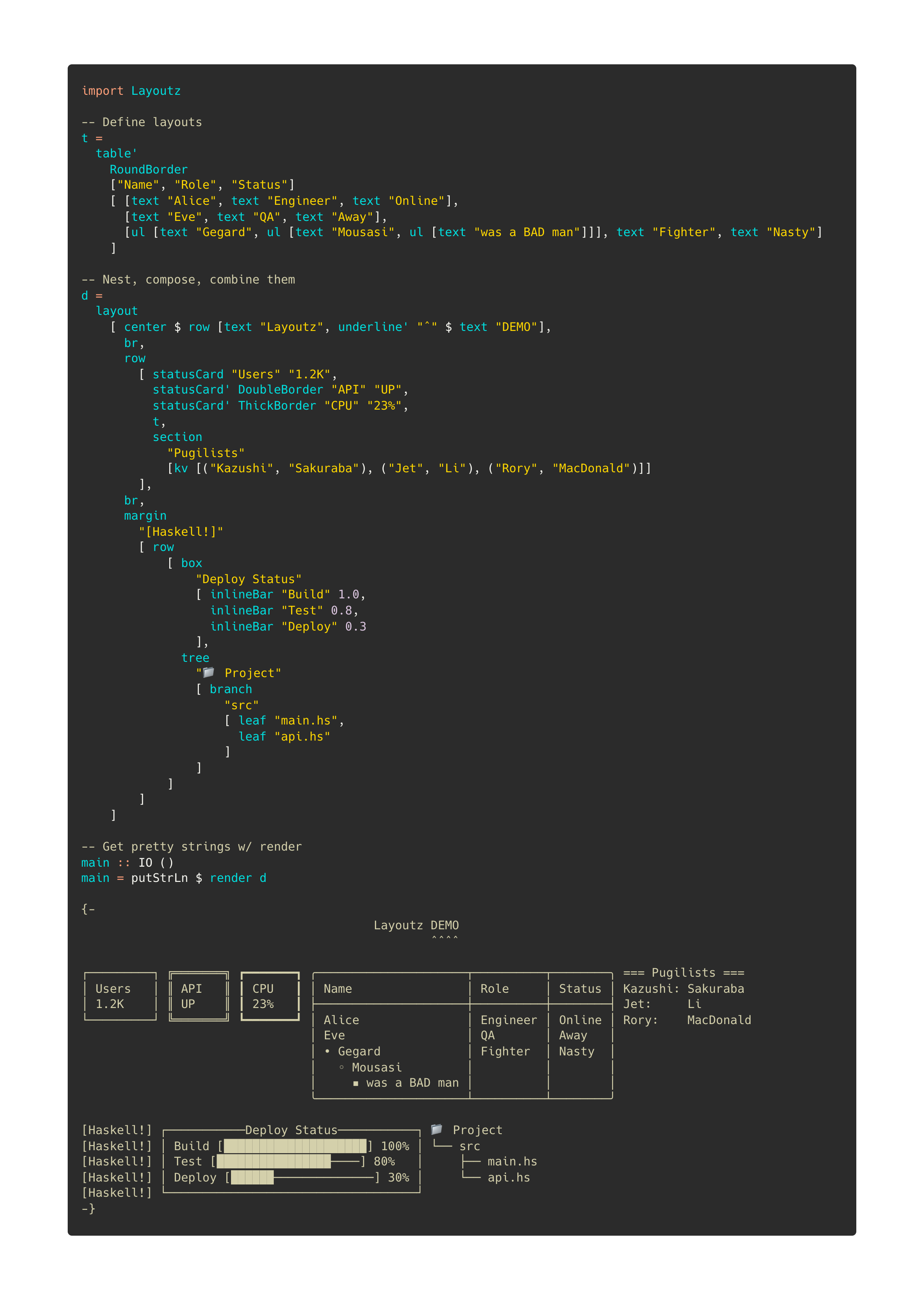Click the Users 1.2K status card
The height and width of the screenshot is (1300, 924).
click(120, 996)
